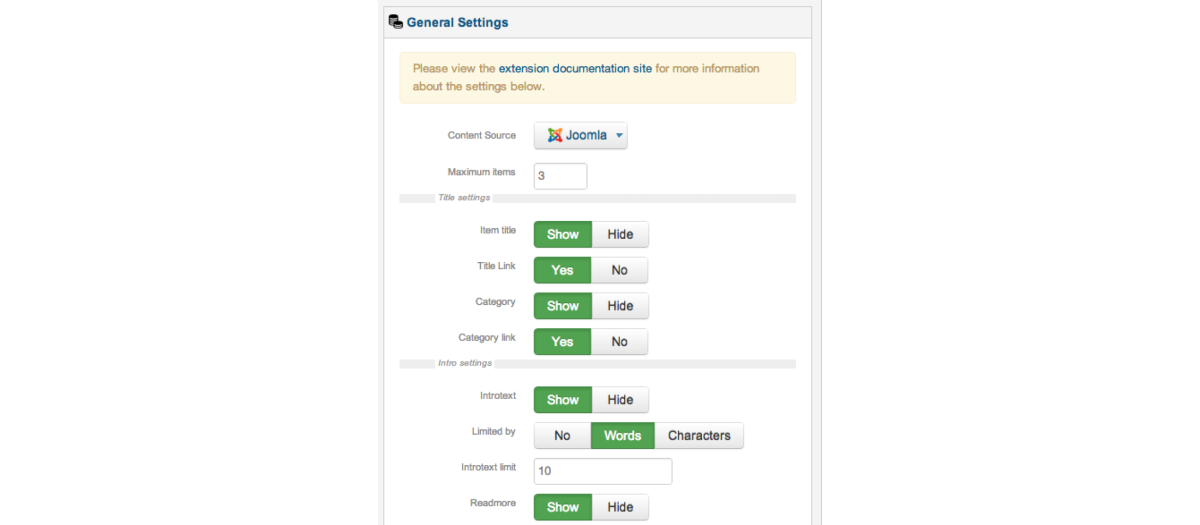Viewport: 1200px width, 525px height.
Task: Limit introtext by Characters
Action: 699,436
